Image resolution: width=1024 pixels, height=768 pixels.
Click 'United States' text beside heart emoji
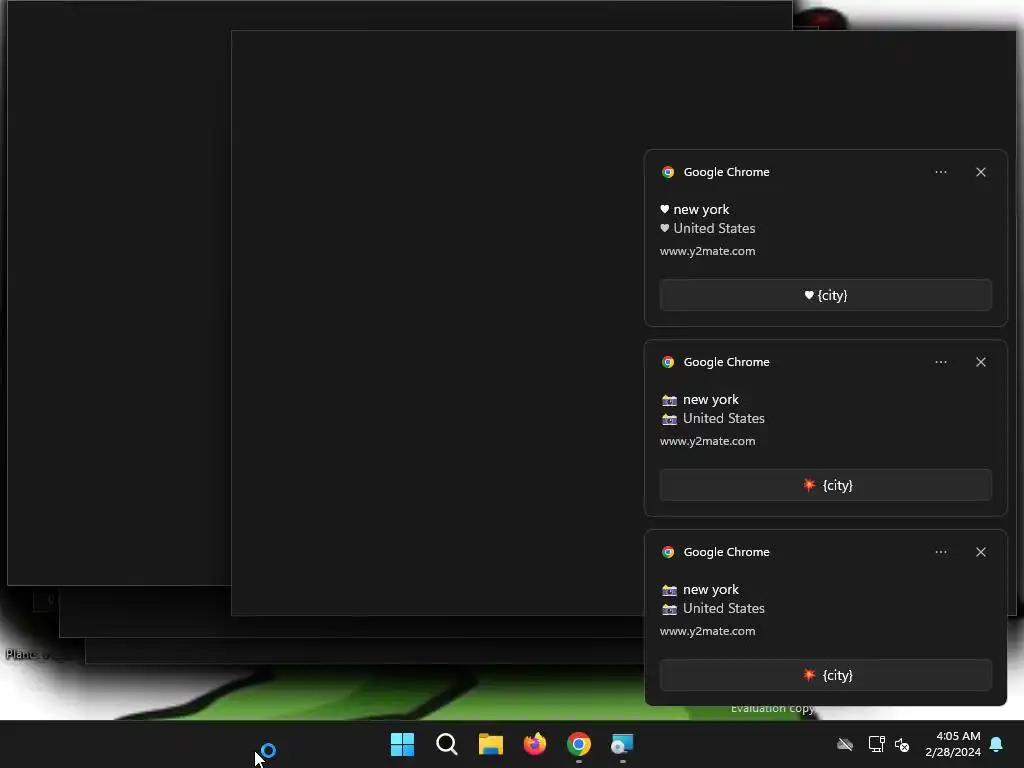714,229
